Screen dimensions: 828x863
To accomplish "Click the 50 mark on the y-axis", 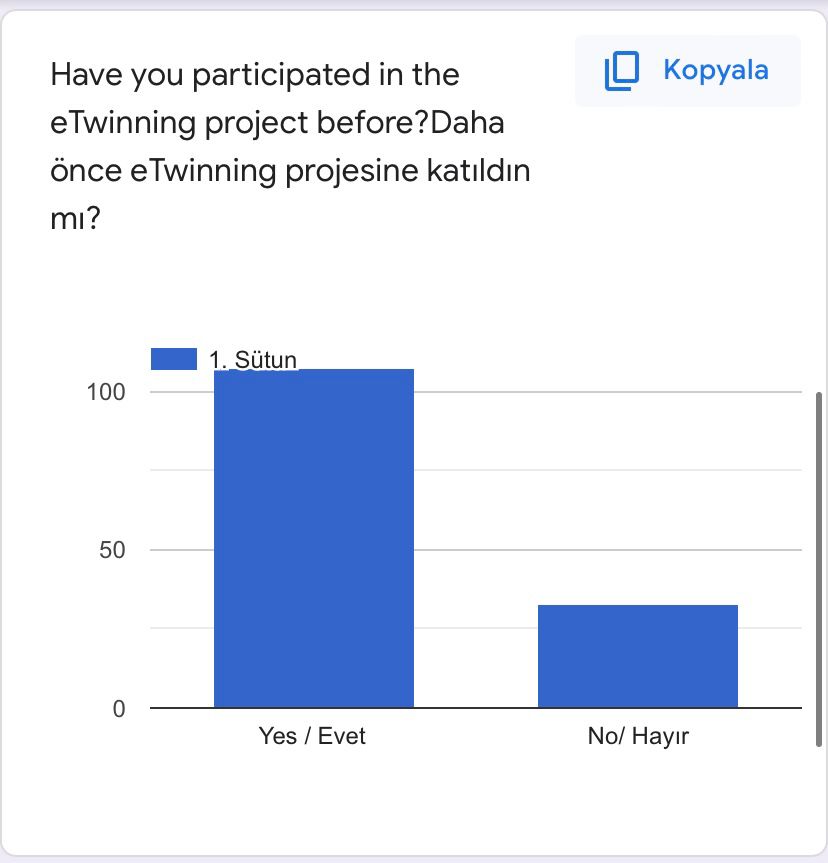I will [x=114, y=548].
